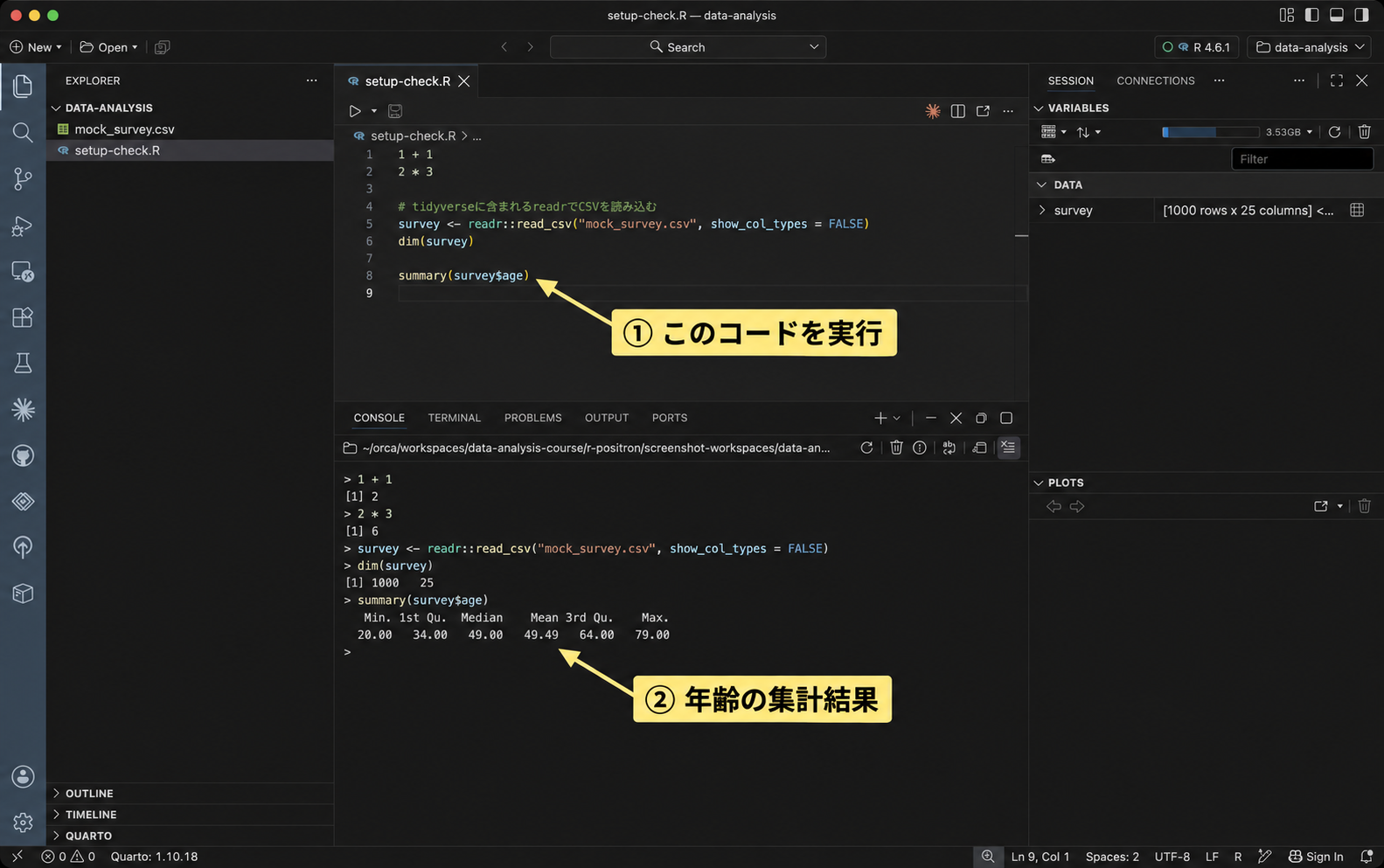Open the 3.53GB memory usage dropdown
1384x868 pixels.
[x=1289, y=132]
